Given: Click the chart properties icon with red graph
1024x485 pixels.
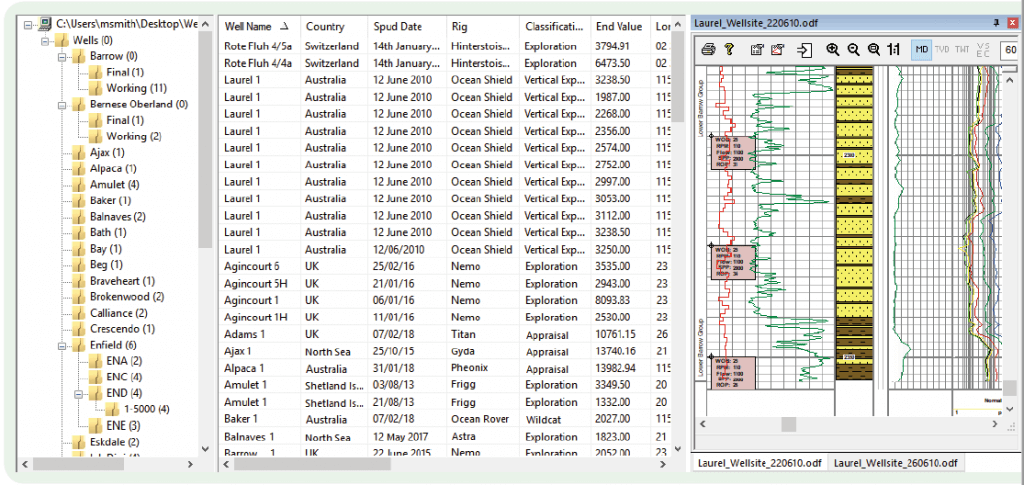Looking at the screenshot, I should tap(777, 49).
